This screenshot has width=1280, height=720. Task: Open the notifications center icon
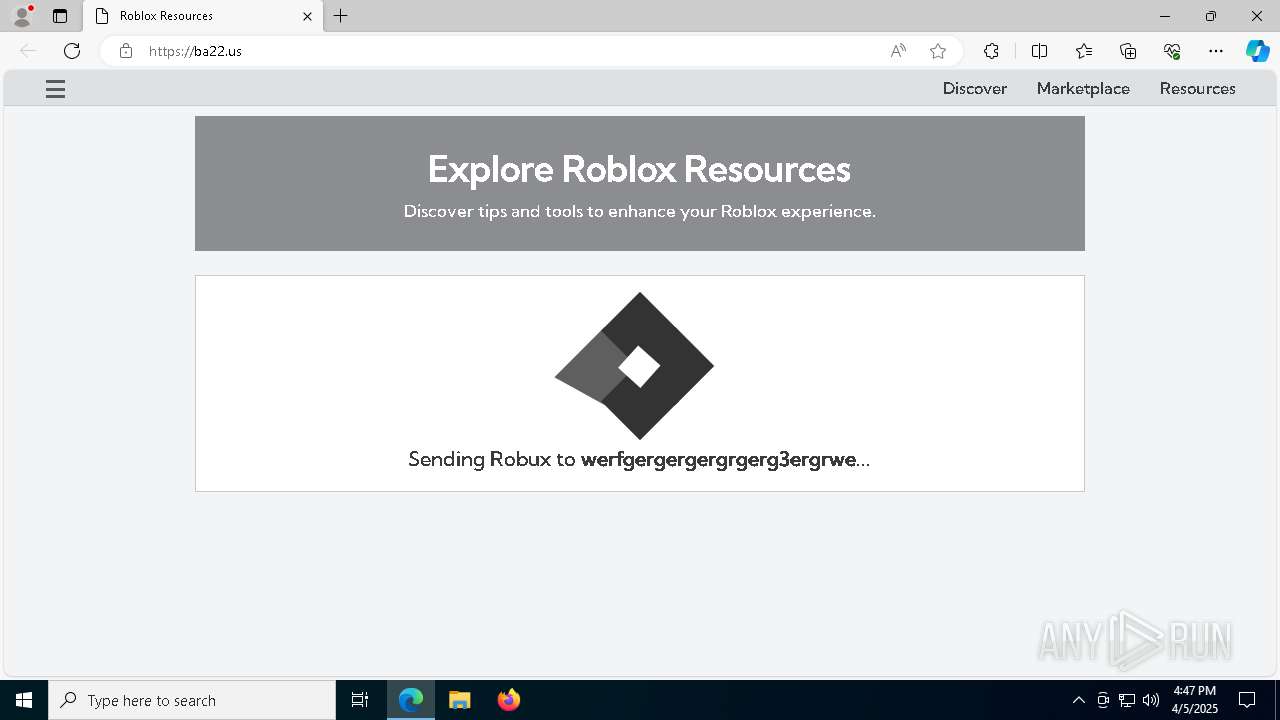point(1247,700)
